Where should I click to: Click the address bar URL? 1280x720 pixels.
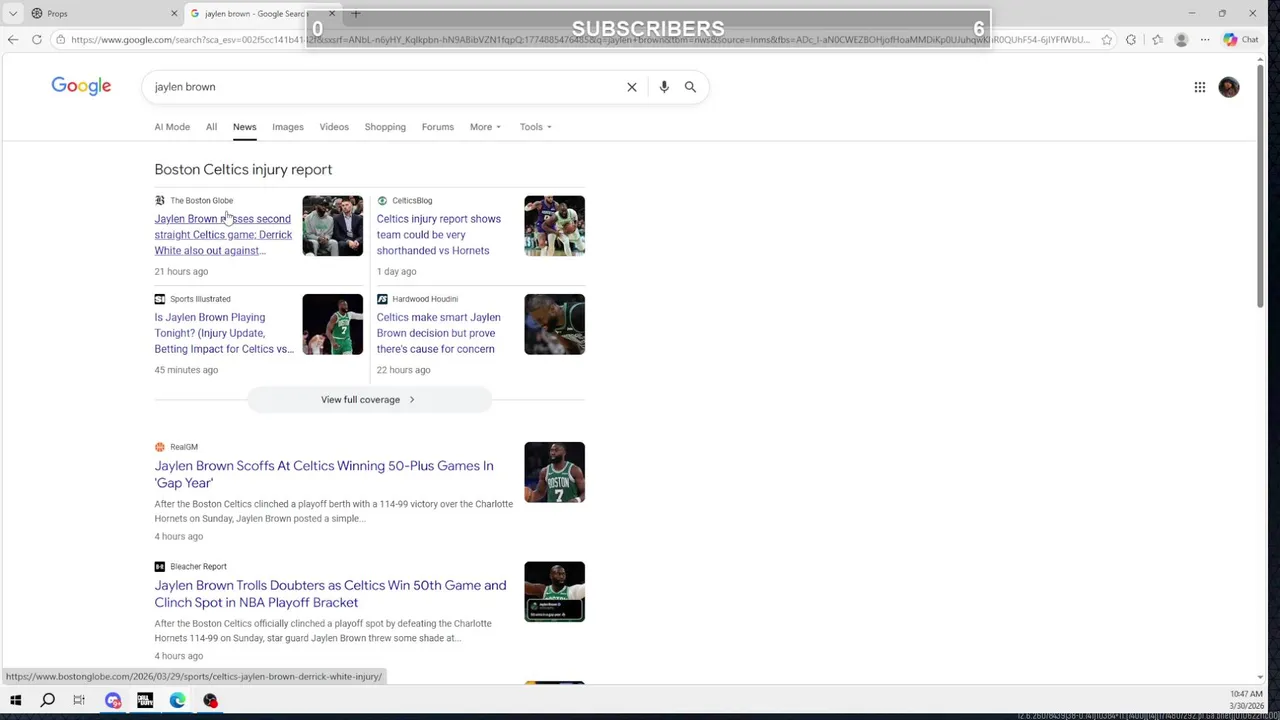[x=580, y=40]
